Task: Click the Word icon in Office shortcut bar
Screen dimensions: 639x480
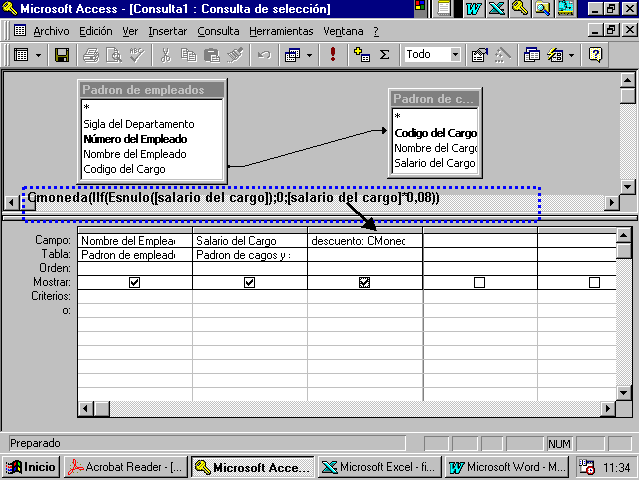Action: [x=473, y=8]
